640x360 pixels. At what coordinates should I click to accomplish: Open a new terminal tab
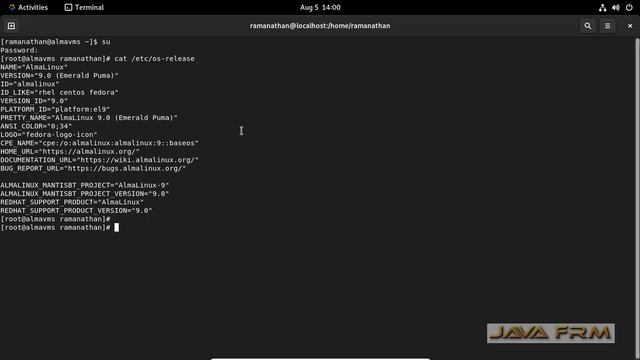[x=11, y=26]
